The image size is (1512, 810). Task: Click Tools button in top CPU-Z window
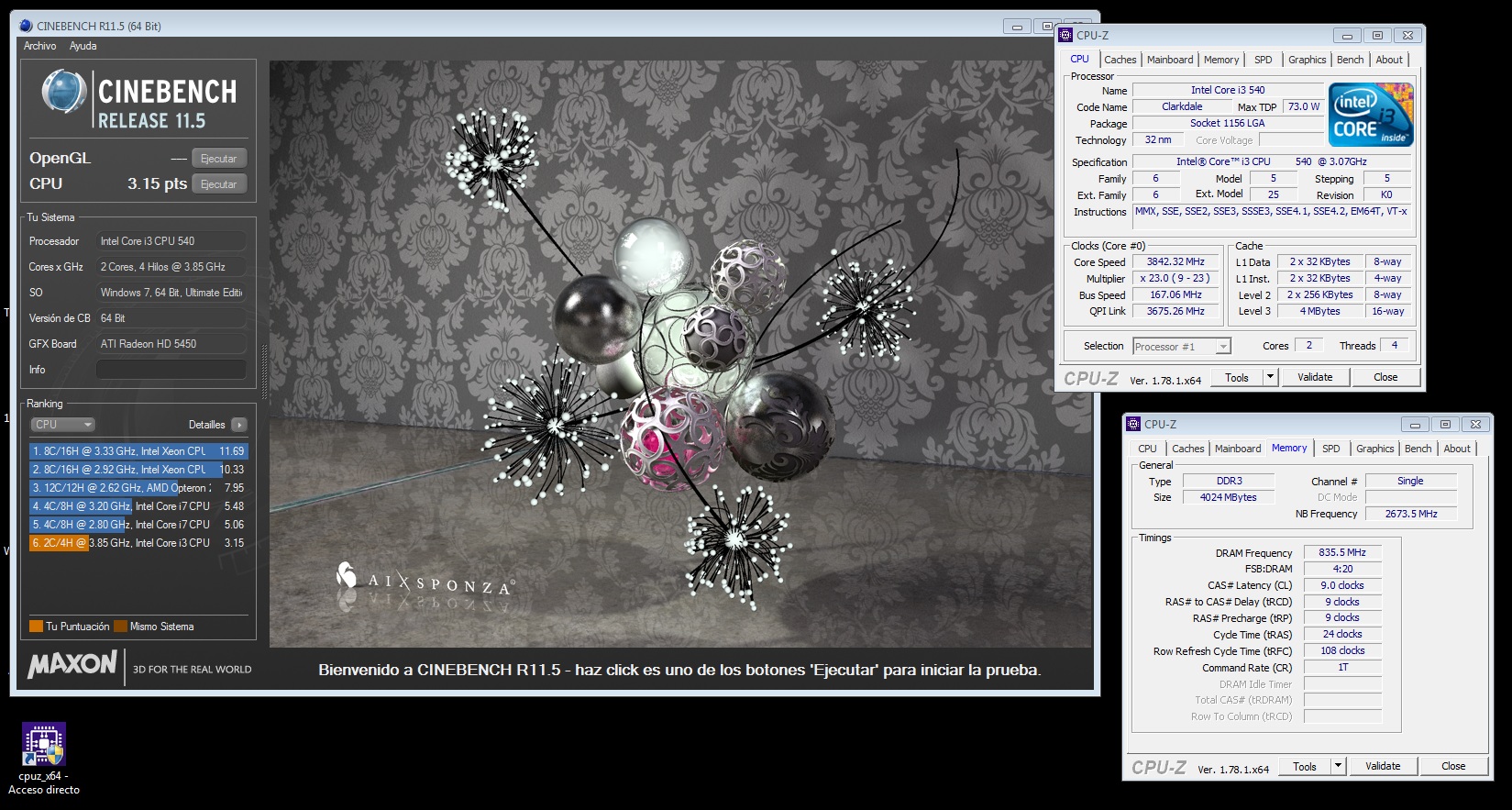click(x=1237, y=377)
